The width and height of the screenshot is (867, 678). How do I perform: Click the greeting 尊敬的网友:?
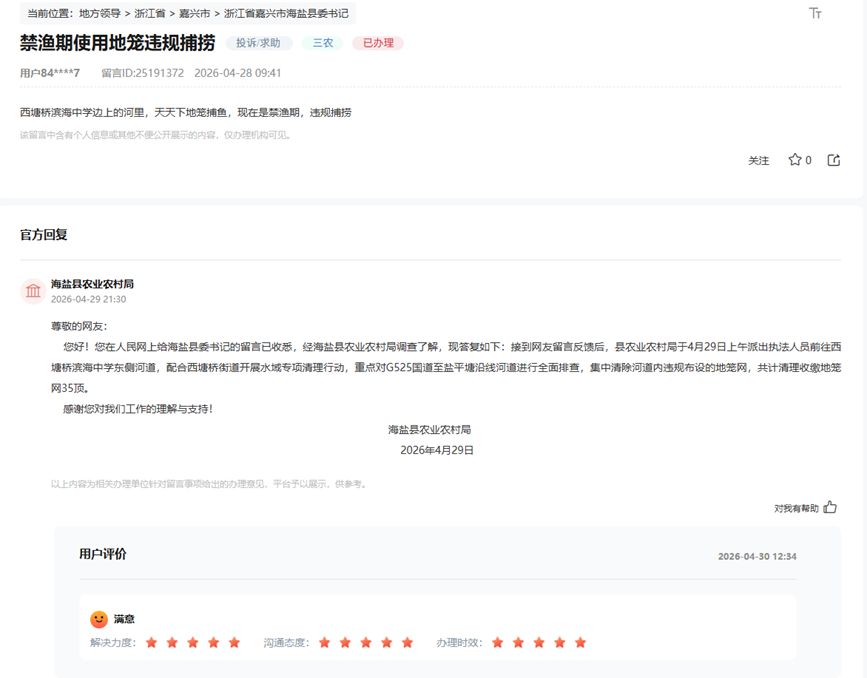click(x=79, y=326)
